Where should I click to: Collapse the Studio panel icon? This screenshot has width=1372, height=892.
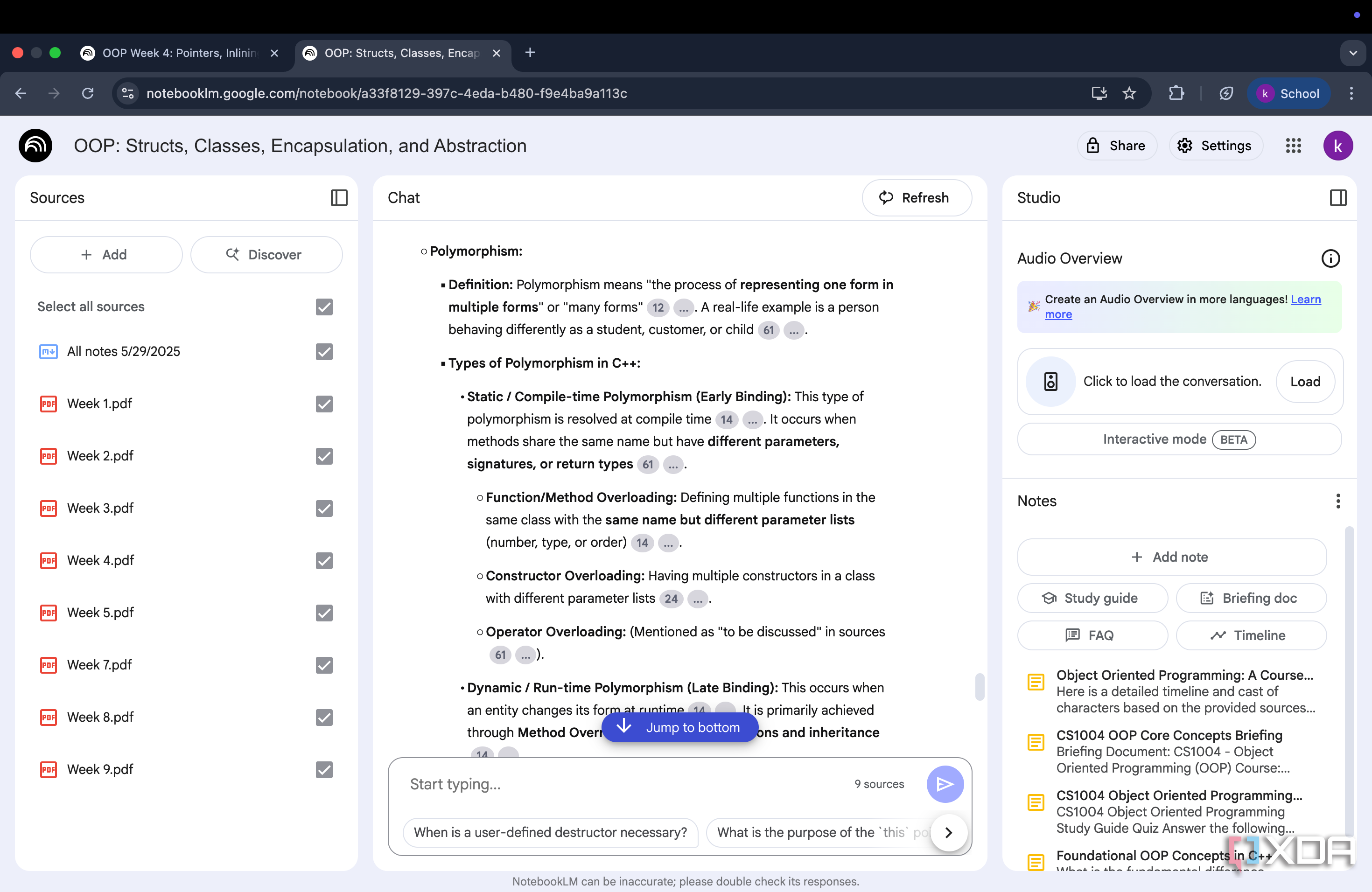1337,198
